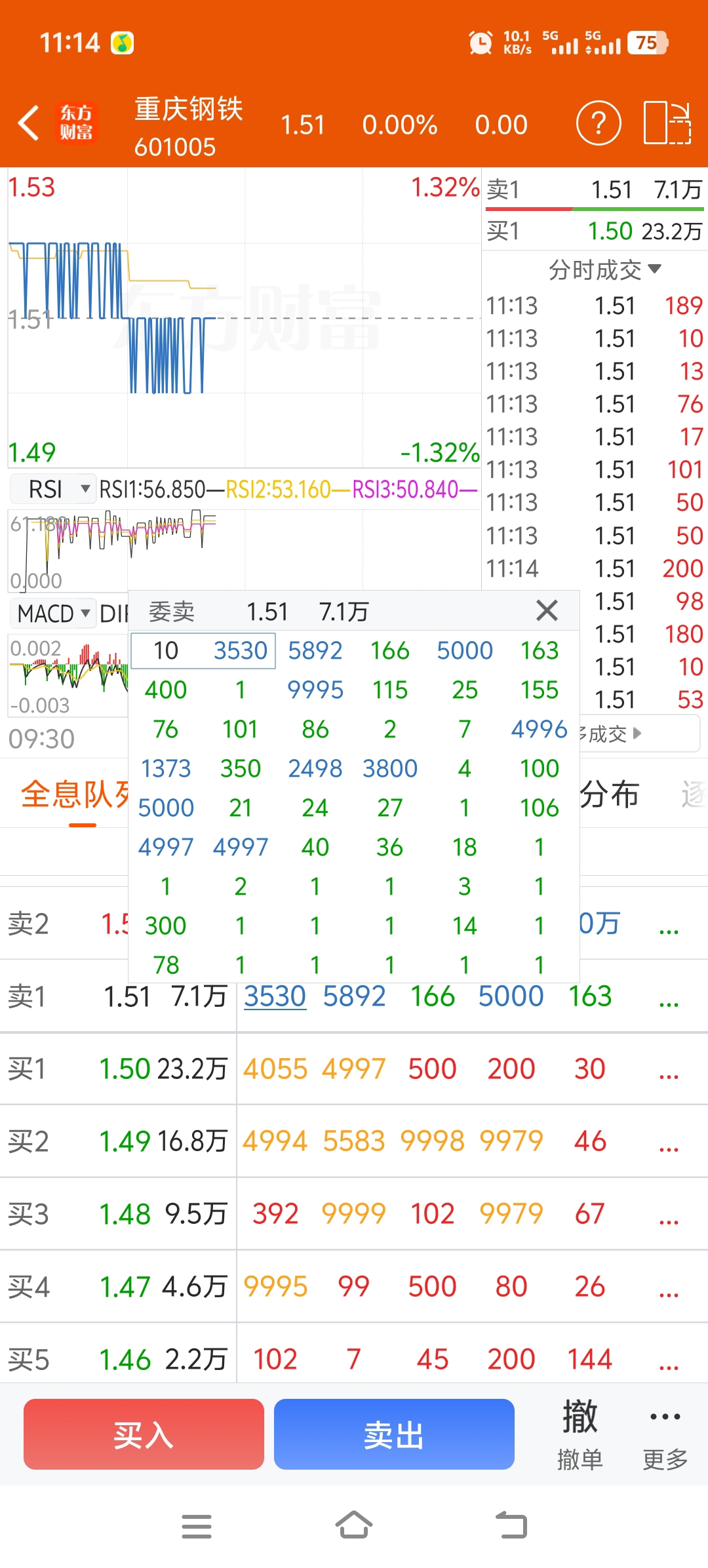Tap the intraday price line chart
The width and height of the screenshot is (708, 1568).
coord(244,318)
